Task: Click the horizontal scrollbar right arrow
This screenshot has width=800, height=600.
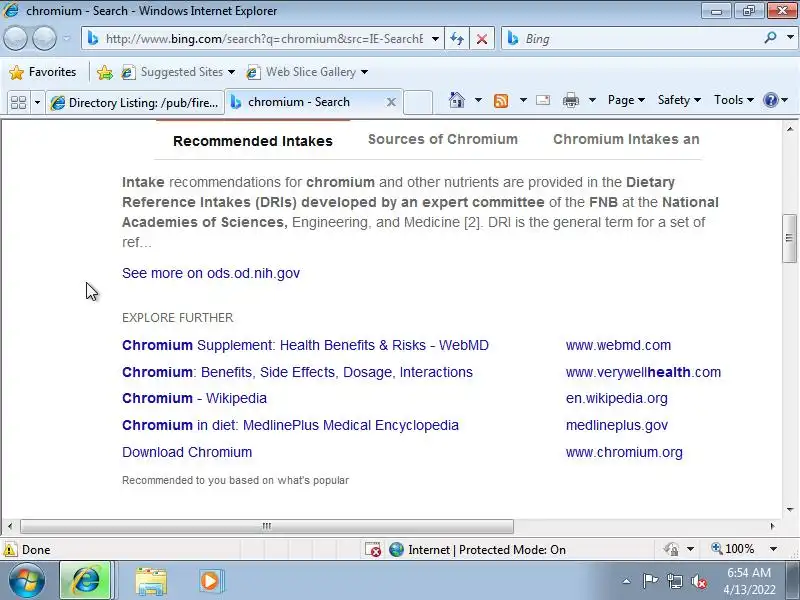Action: point(772,526)
